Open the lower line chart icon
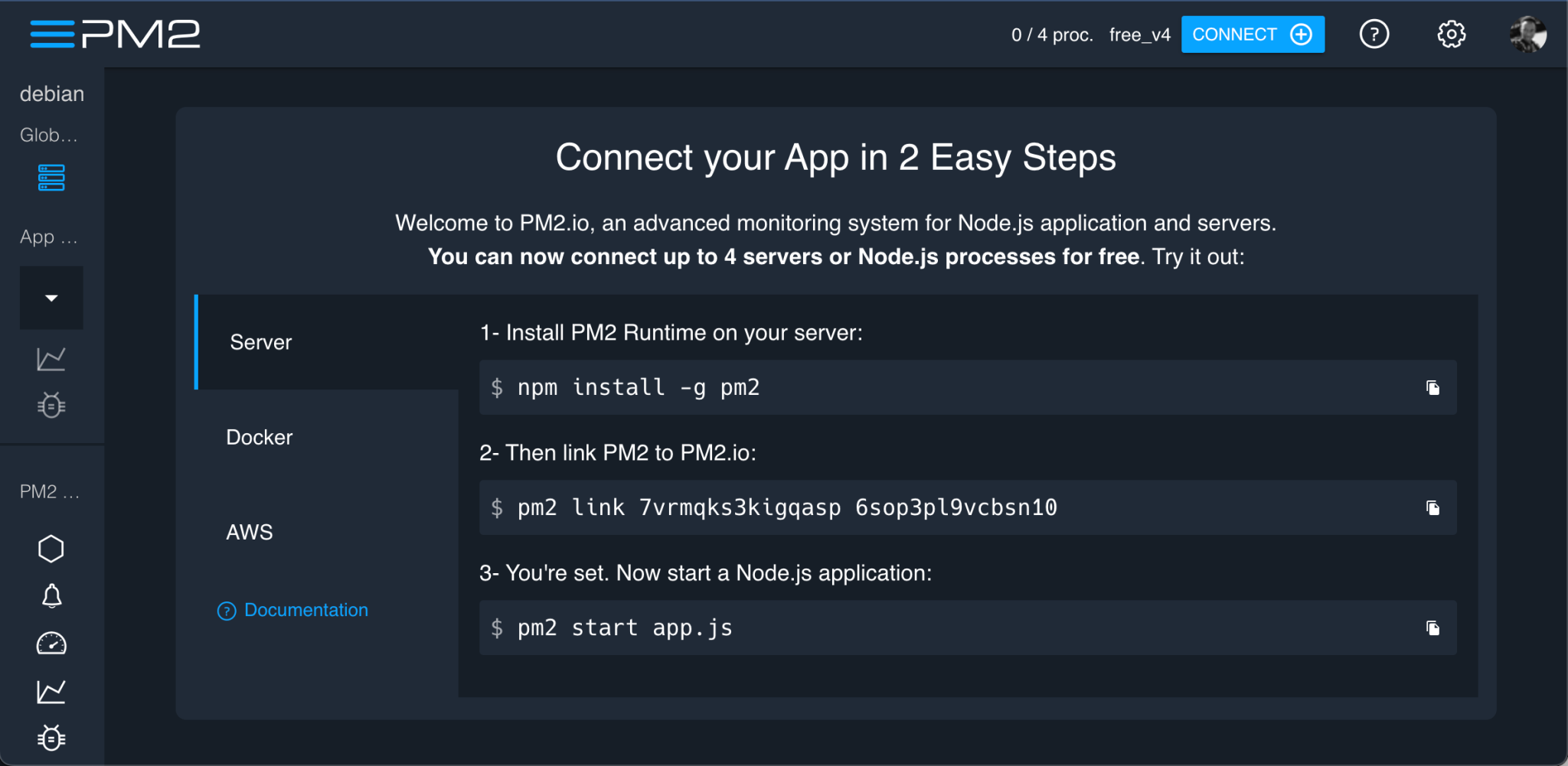 tap(51, 692)
